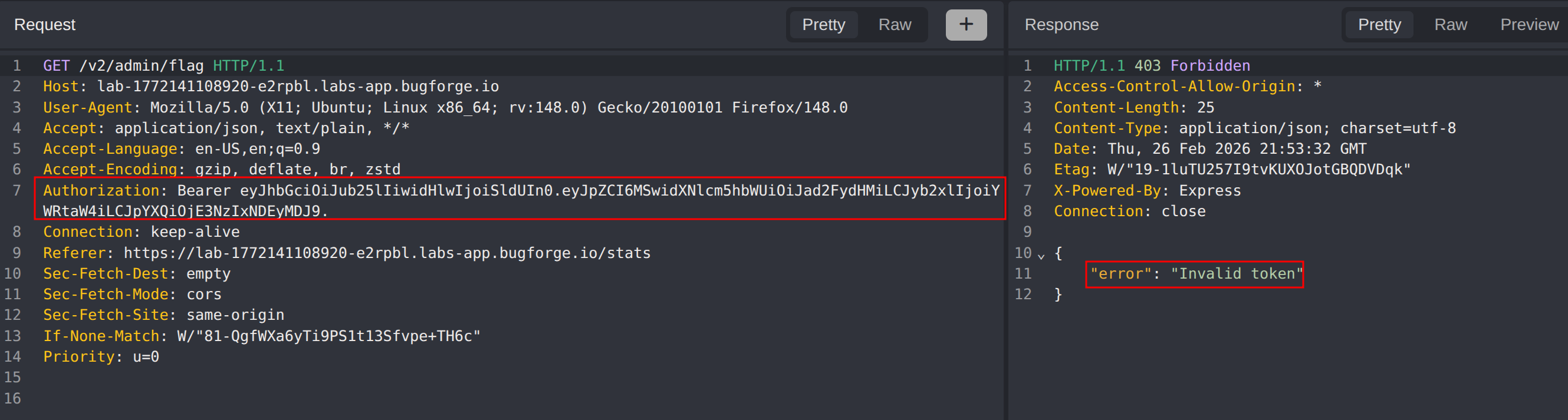
Task: Click the Etag response header value
Action: point(1258,170)
